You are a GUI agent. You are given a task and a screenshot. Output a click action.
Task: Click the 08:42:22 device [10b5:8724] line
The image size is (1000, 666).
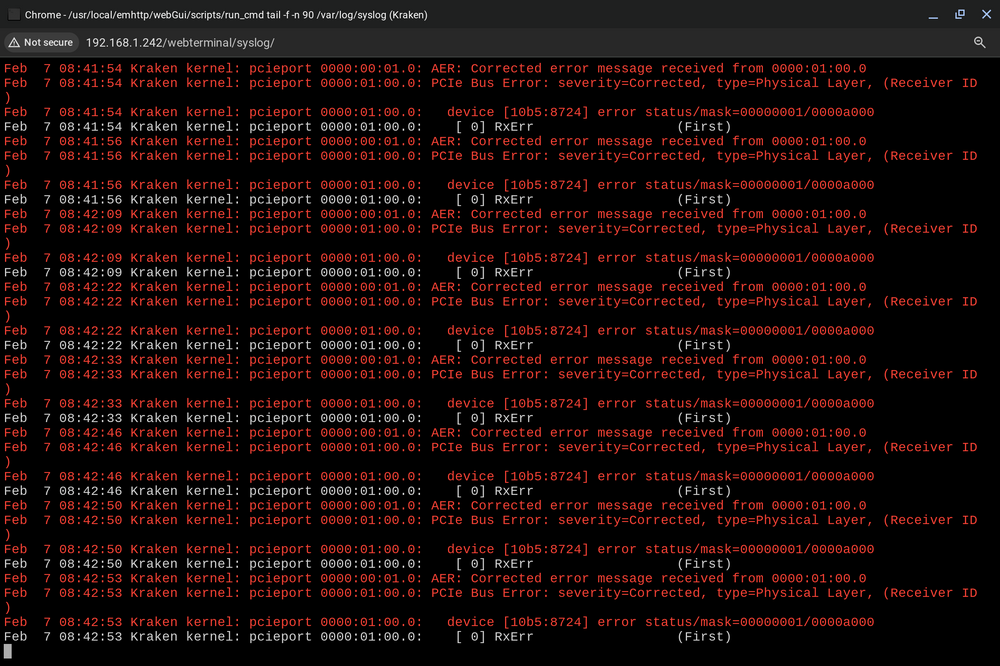[x=439, y=330]
